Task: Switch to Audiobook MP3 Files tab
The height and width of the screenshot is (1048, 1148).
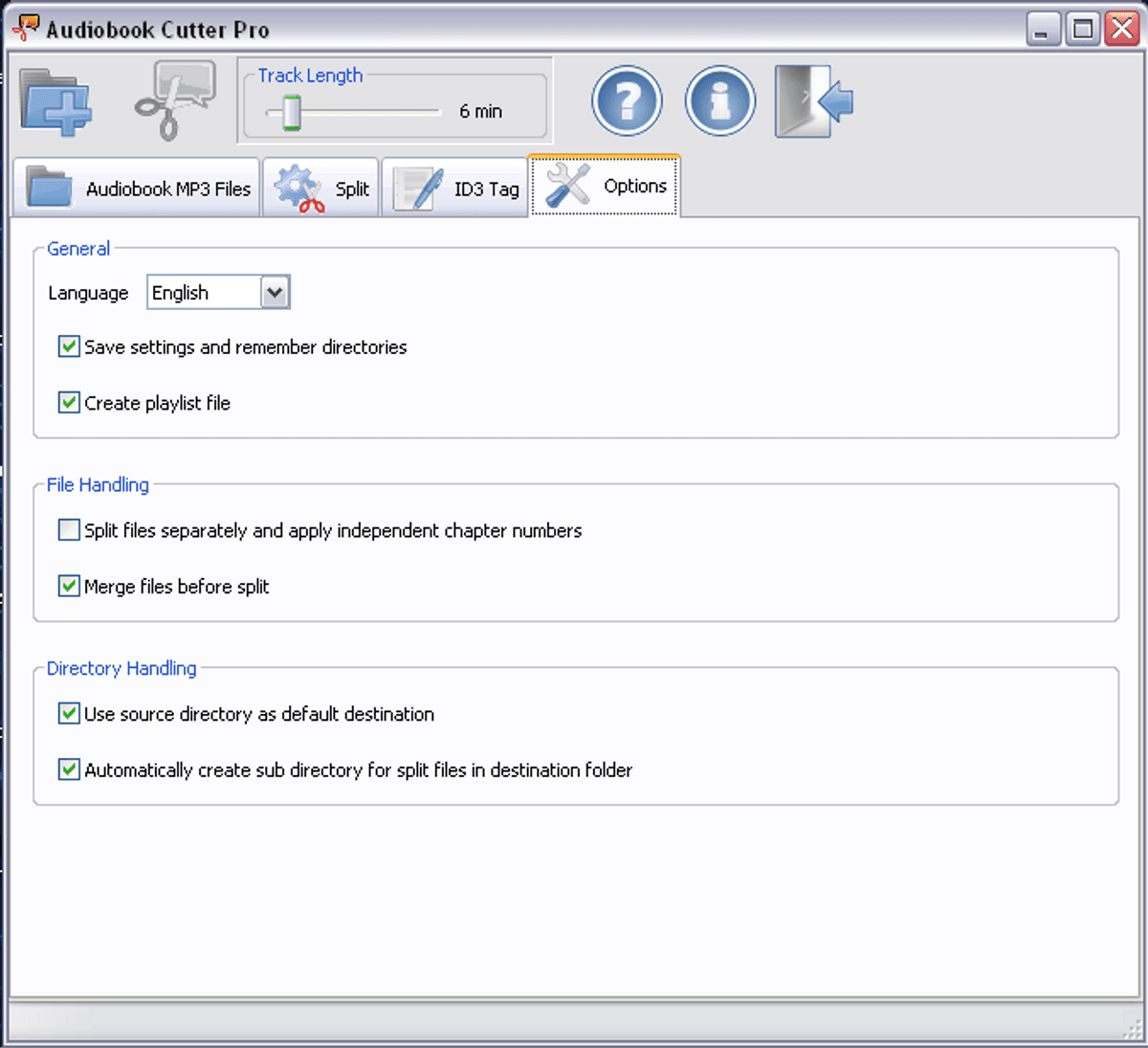Action: 137,189
